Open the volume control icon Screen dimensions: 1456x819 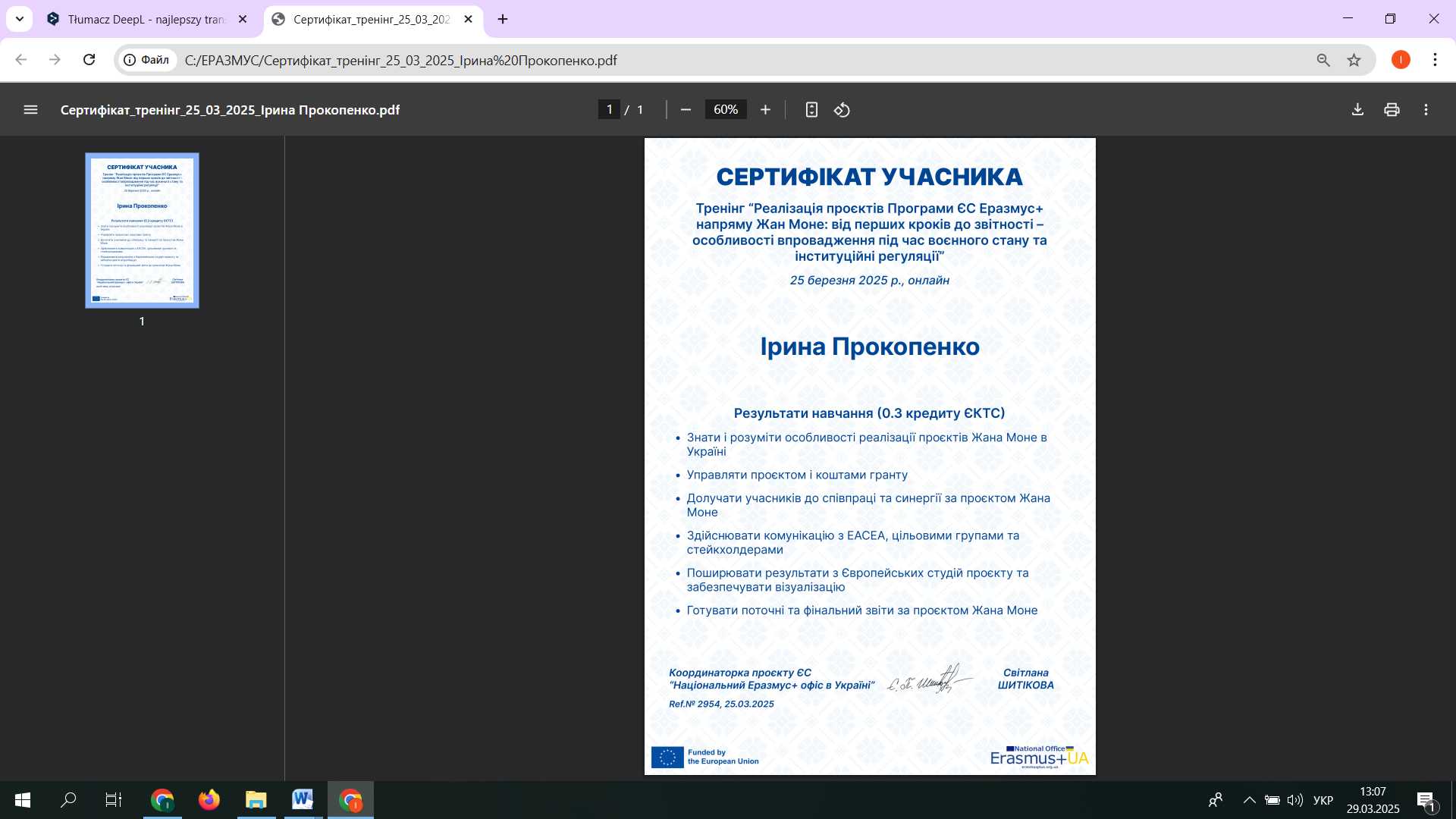1294,800
